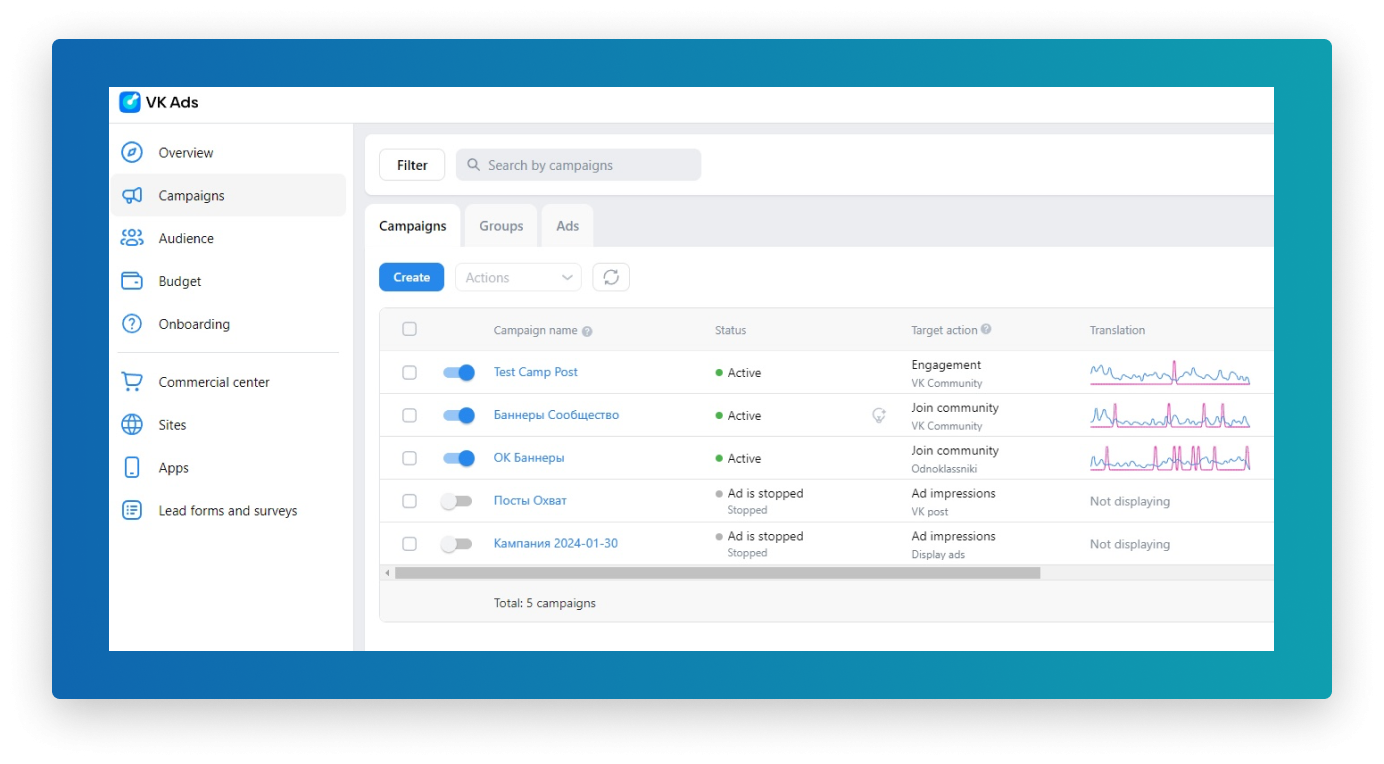
Task: Open the Ads tab
Action: (567, 225)
